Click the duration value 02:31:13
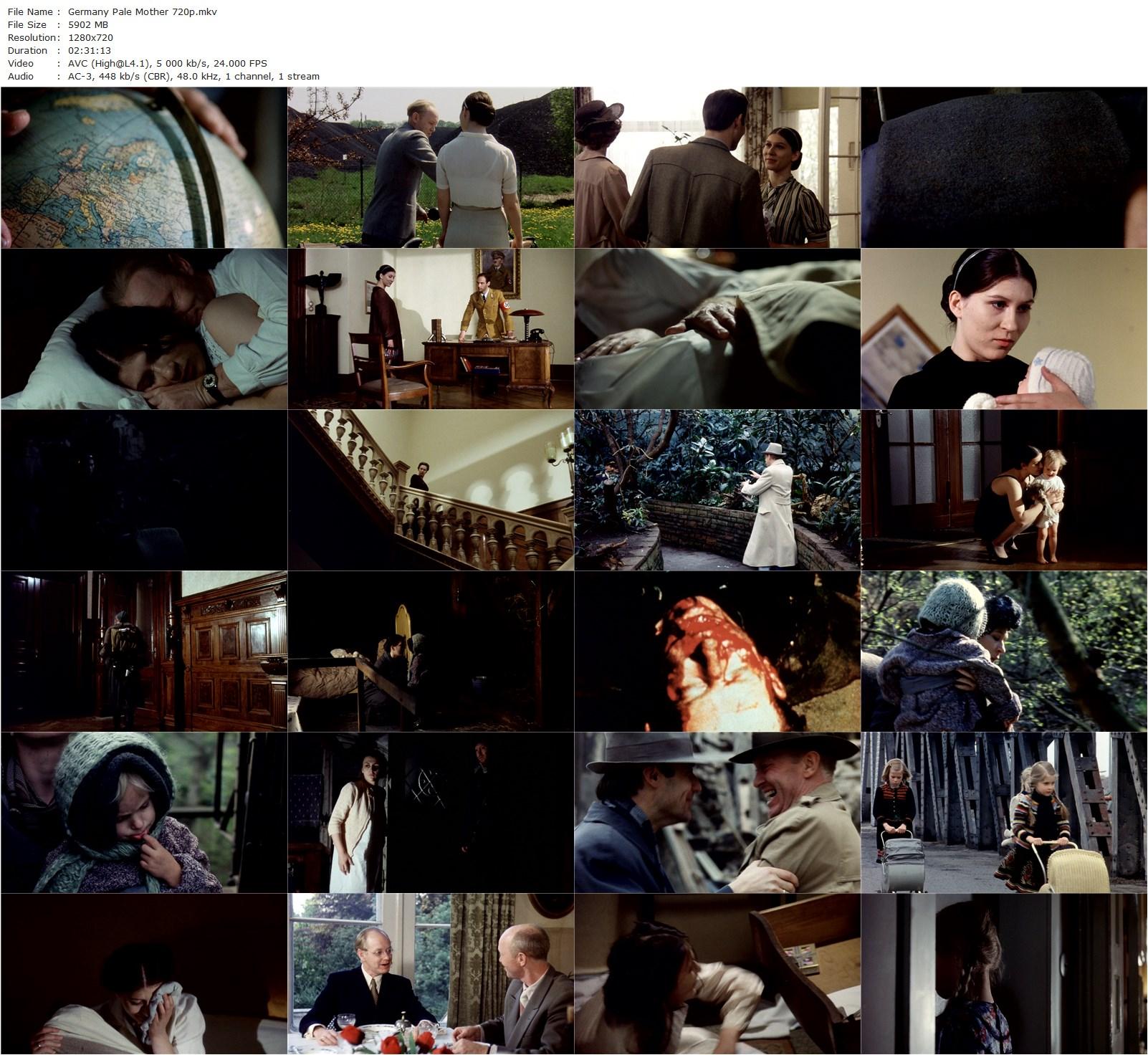The height and width of the screenshot is (1055, 1148). 89,50
